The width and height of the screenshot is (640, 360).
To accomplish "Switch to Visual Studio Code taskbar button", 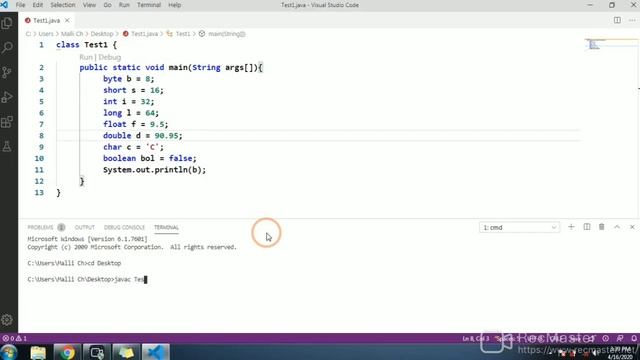I will [x=156, y=352].
